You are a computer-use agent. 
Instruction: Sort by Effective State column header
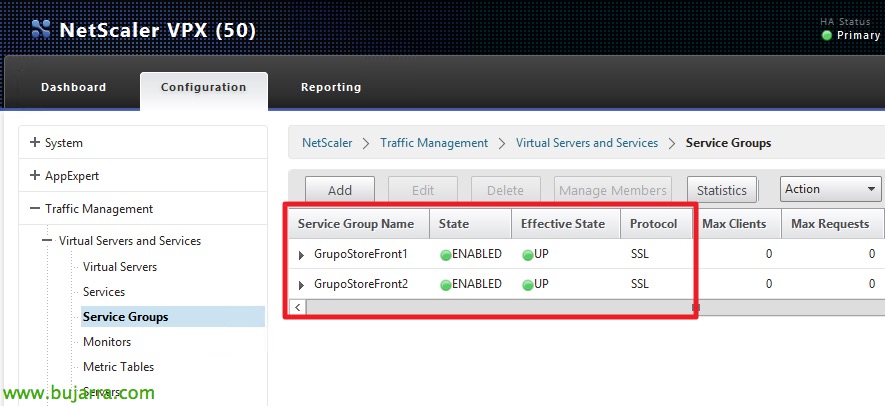click(x=566, y=224)
